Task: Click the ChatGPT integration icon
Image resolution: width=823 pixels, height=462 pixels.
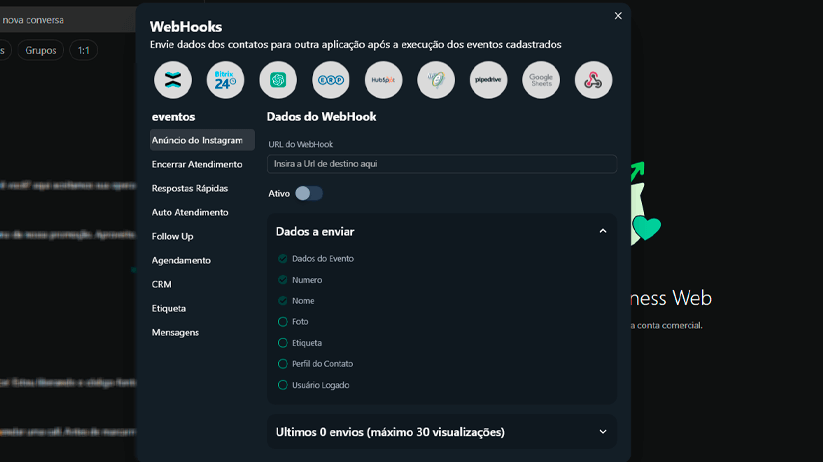Action: click(x=278, y=80)
